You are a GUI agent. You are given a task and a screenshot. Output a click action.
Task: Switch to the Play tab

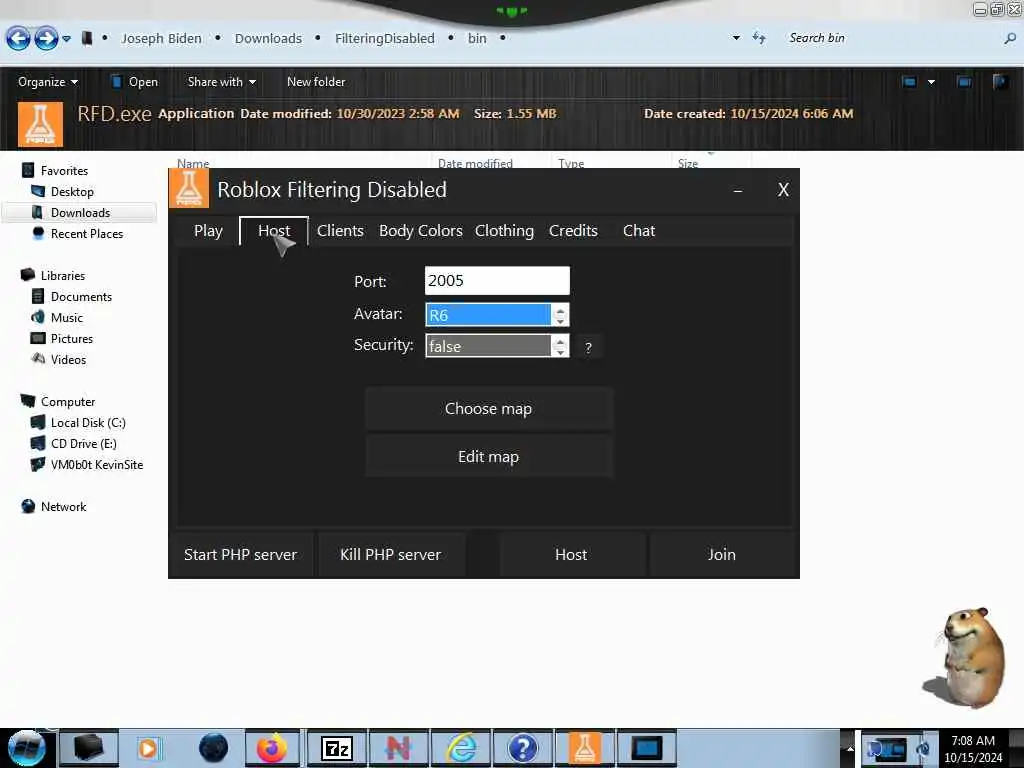point(208,231)
